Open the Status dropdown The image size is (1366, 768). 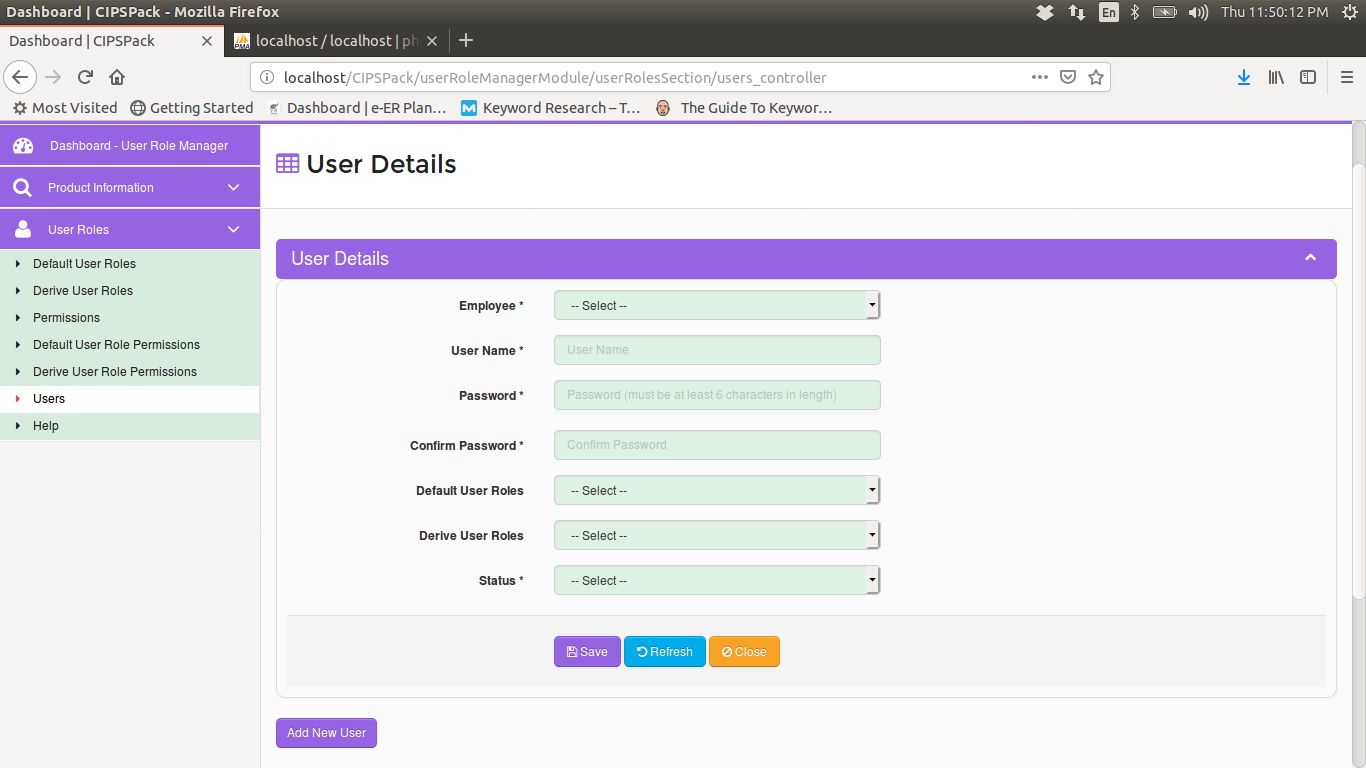pyautogui.click(x=716, y=581)
